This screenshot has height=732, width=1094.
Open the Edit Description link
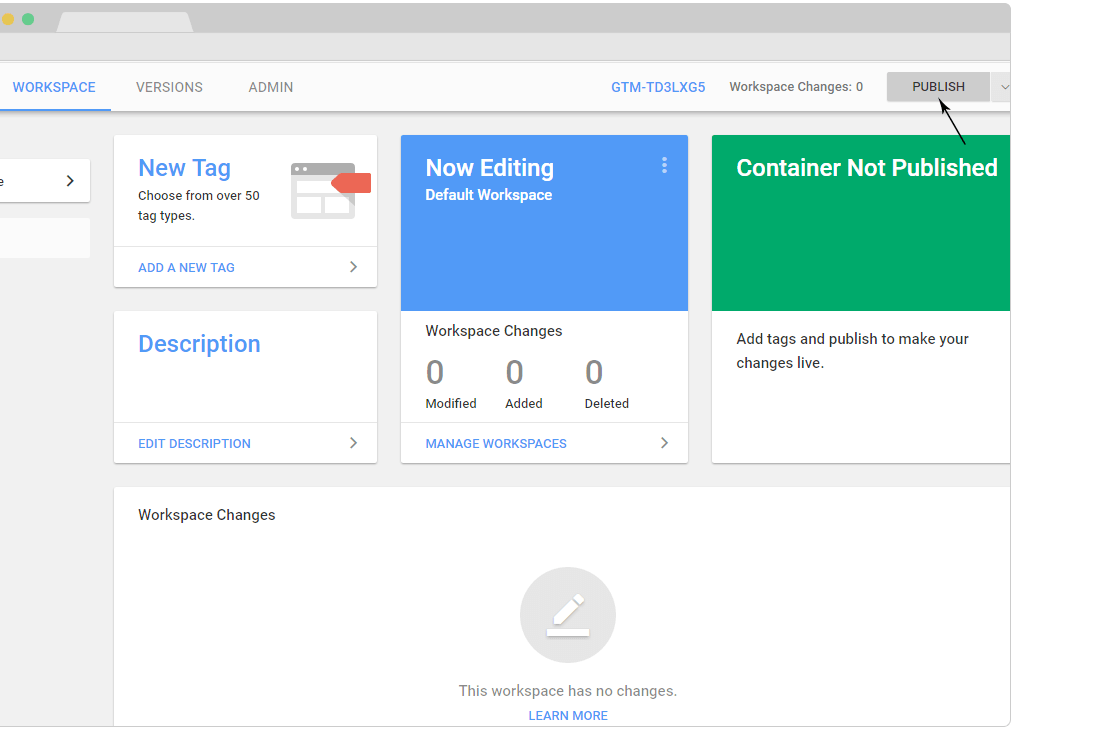coord(194,443)
